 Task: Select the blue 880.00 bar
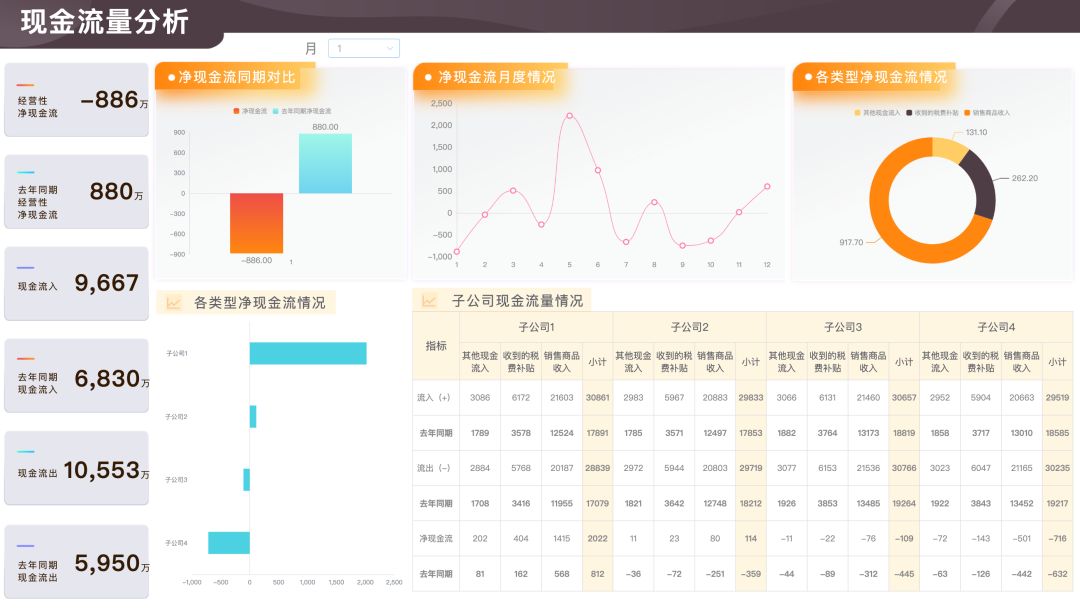(325, 163)
